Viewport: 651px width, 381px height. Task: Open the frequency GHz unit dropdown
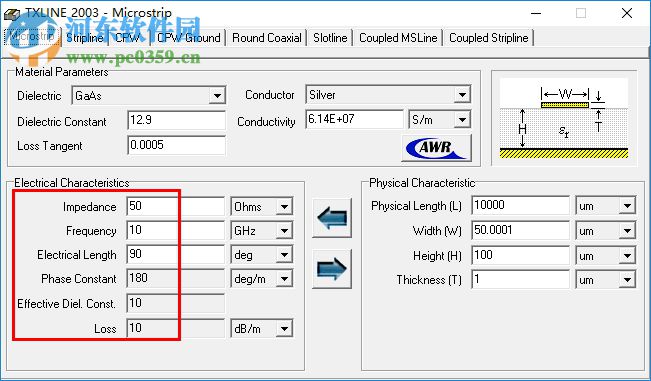coord(284,231)
